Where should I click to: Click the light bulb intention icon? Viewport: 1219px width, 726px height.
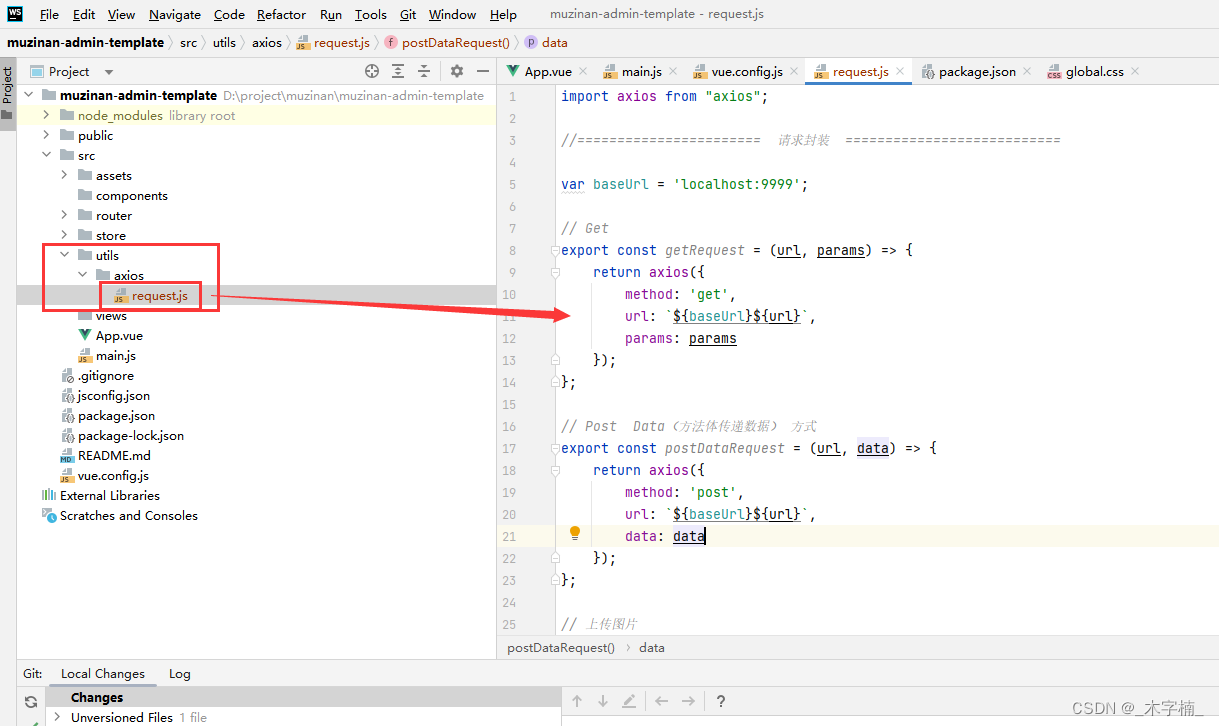[x=575, y=534]
